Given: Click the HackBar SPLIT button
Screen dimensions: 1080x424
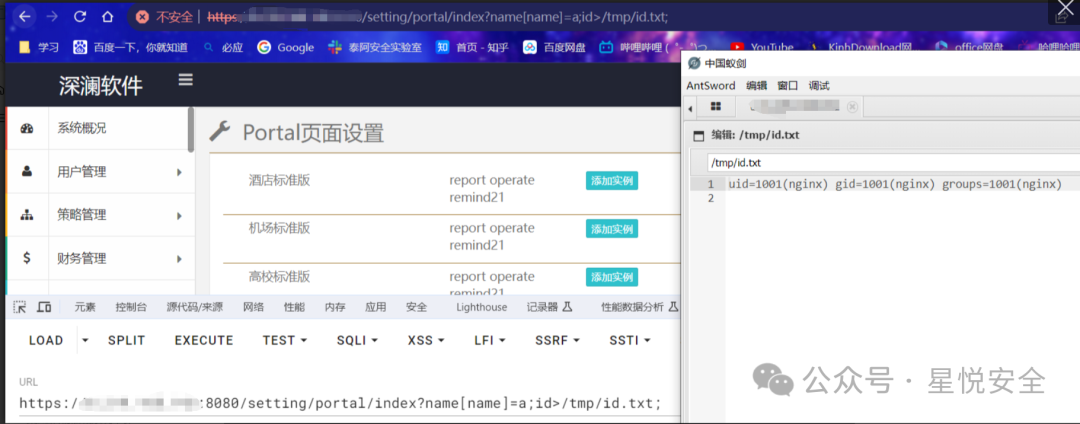Looking at the screenshot, I should 127,340.
